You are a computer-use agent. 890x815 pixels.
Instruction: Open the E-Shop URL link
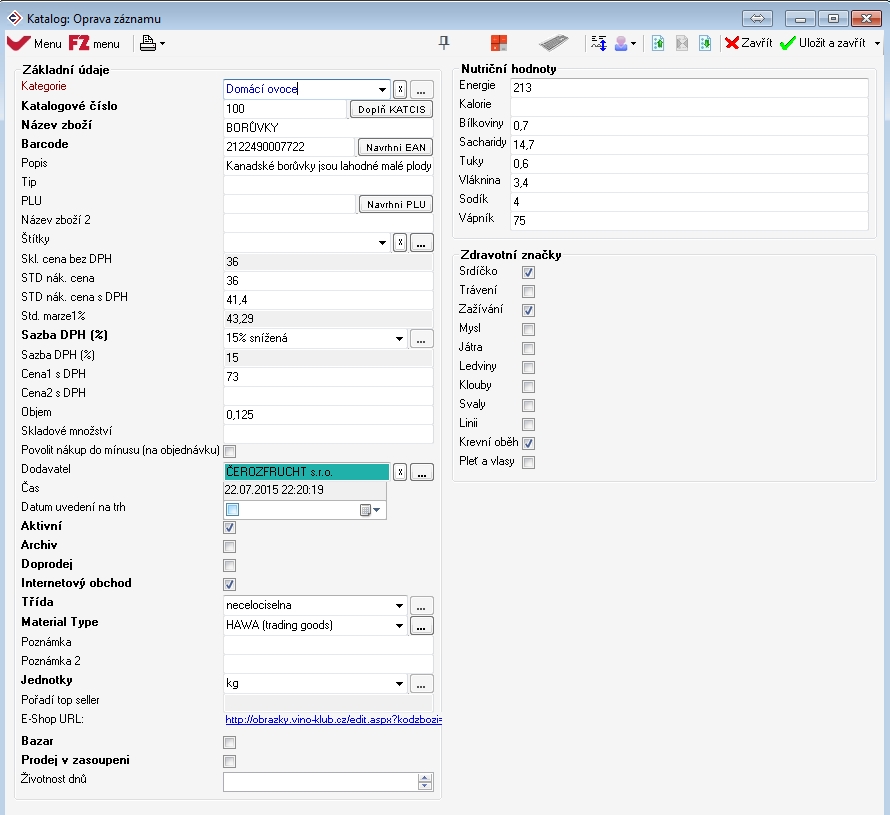click(333, 720)
